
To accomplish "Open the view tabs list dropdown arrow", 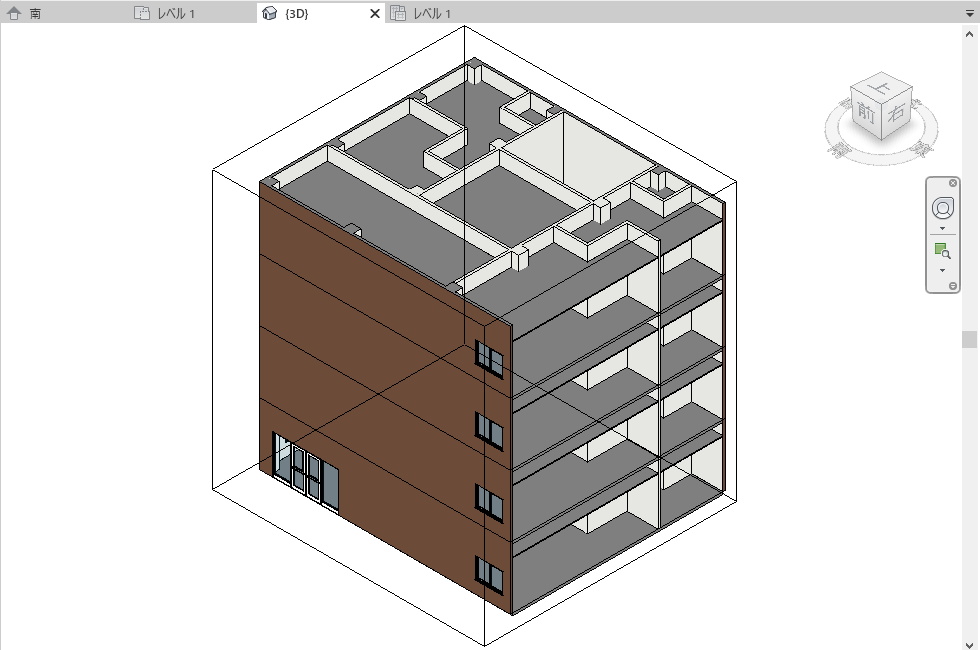I will pos(969,13).
